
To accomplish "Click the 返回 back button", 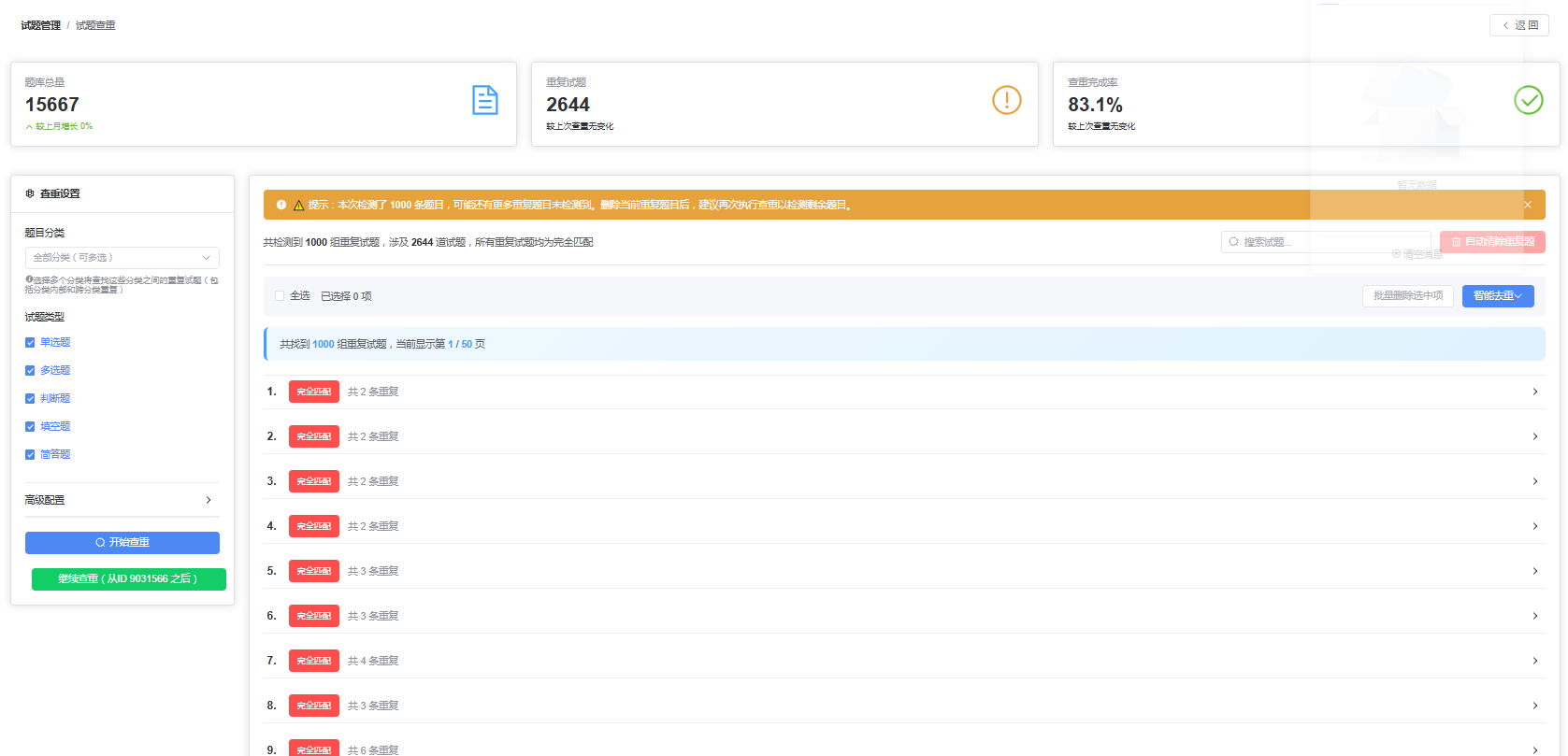I will (x=1518, y=25).
